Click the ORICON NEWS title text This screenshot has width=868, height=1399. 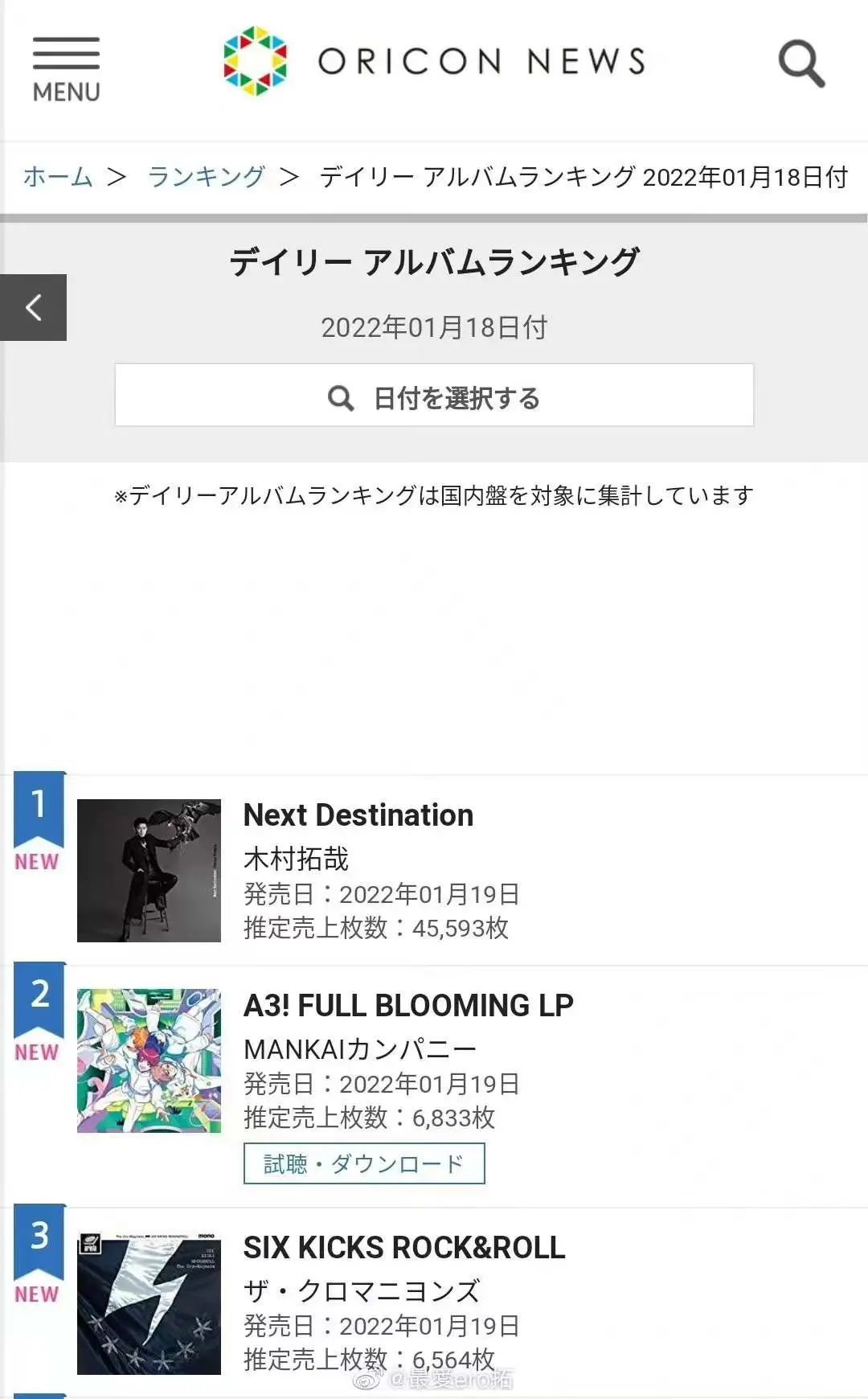pyautogui.click(x=482, y=62)
